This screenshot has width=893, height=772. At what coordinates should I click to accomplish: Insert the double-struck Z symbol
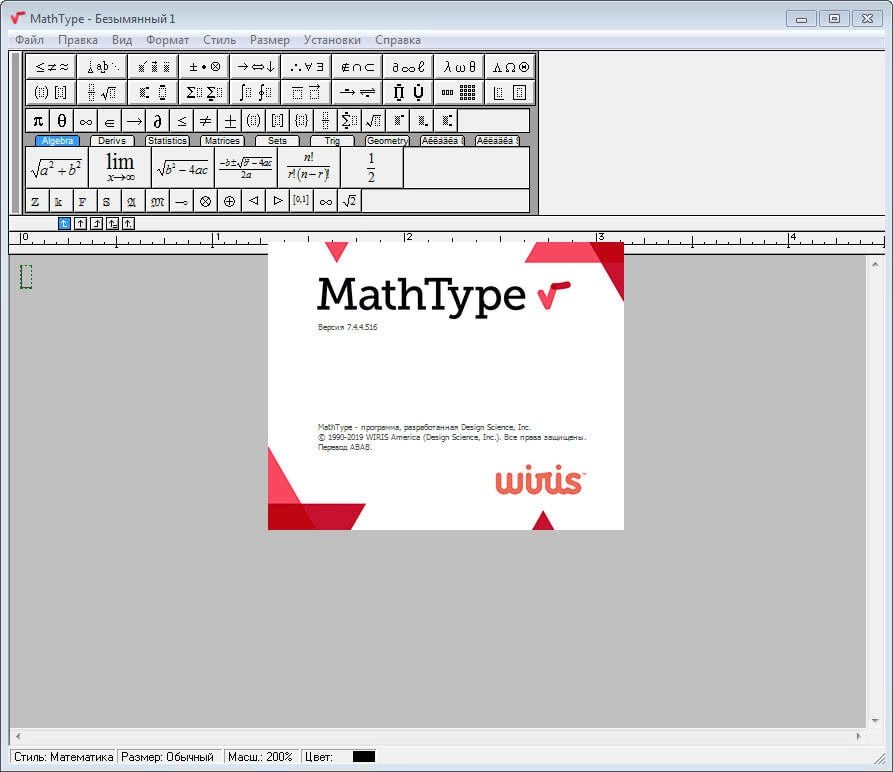(x=35, y=201)
